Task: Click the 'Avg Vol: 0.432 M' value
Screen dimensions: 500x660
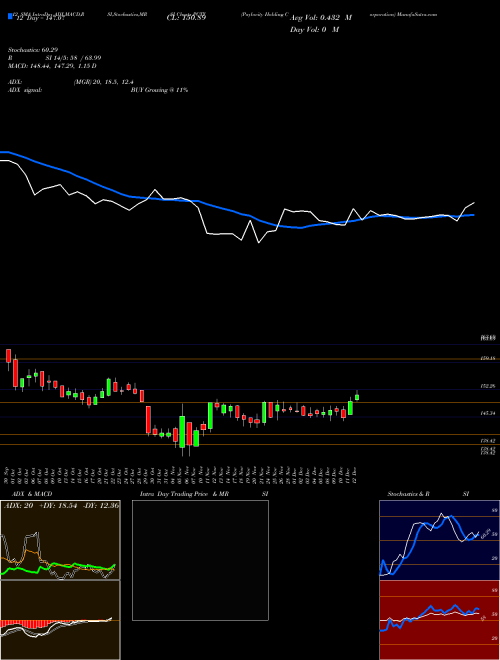Action: [321, 18]
